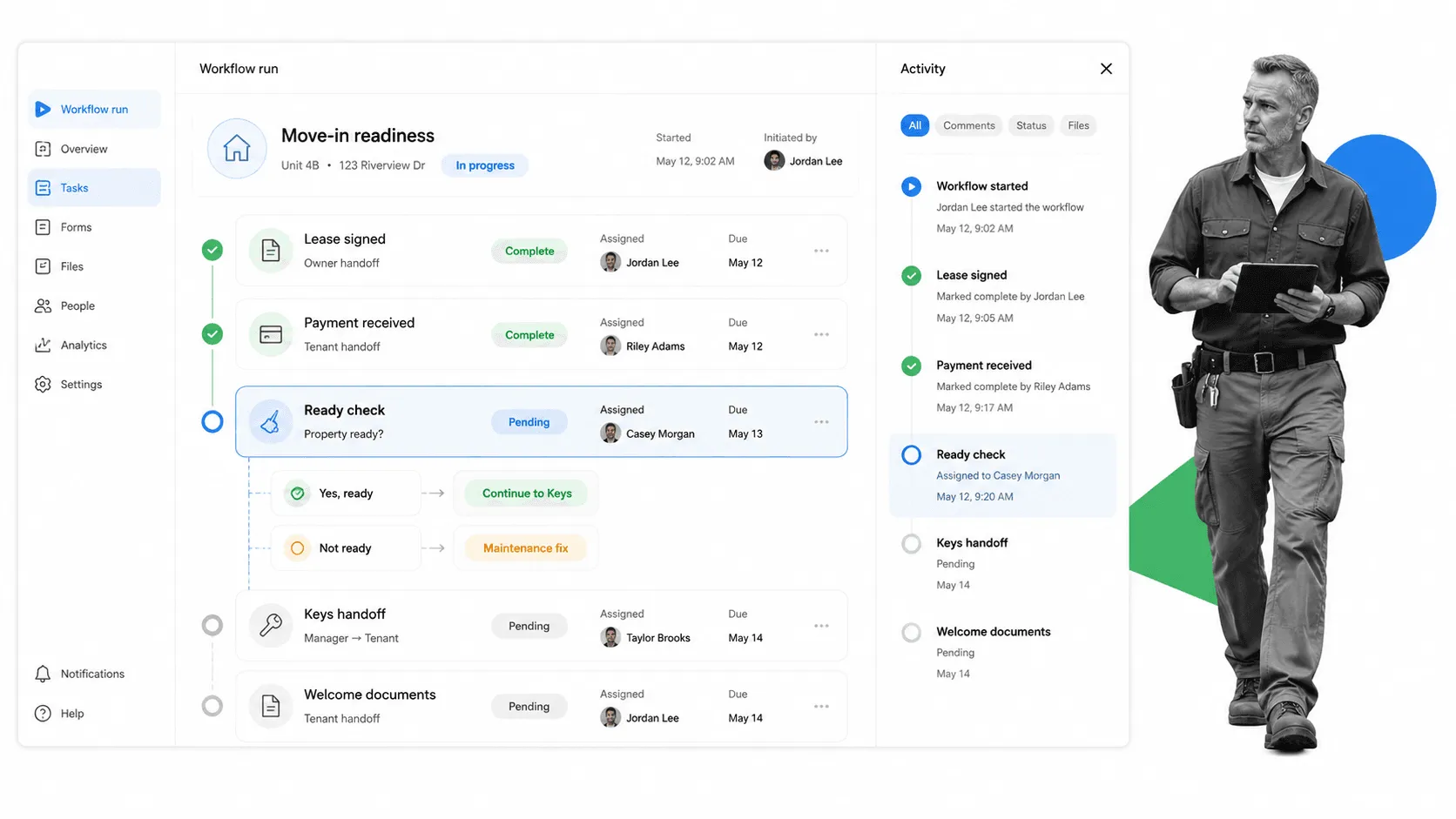Click the Keys handoff grey step circle
The width and height of the screenshot is (1456, 819).
tap(212, 625)
